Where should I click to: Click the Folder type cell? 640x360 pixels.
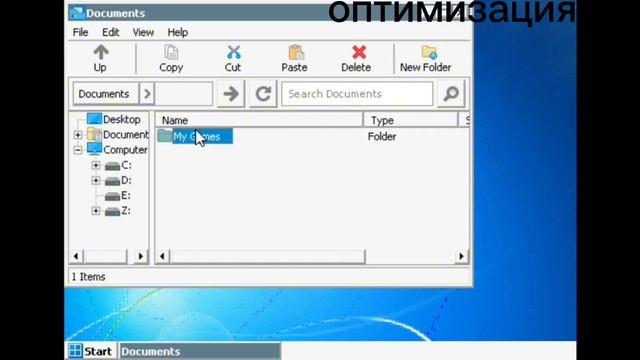pos(382,136)
